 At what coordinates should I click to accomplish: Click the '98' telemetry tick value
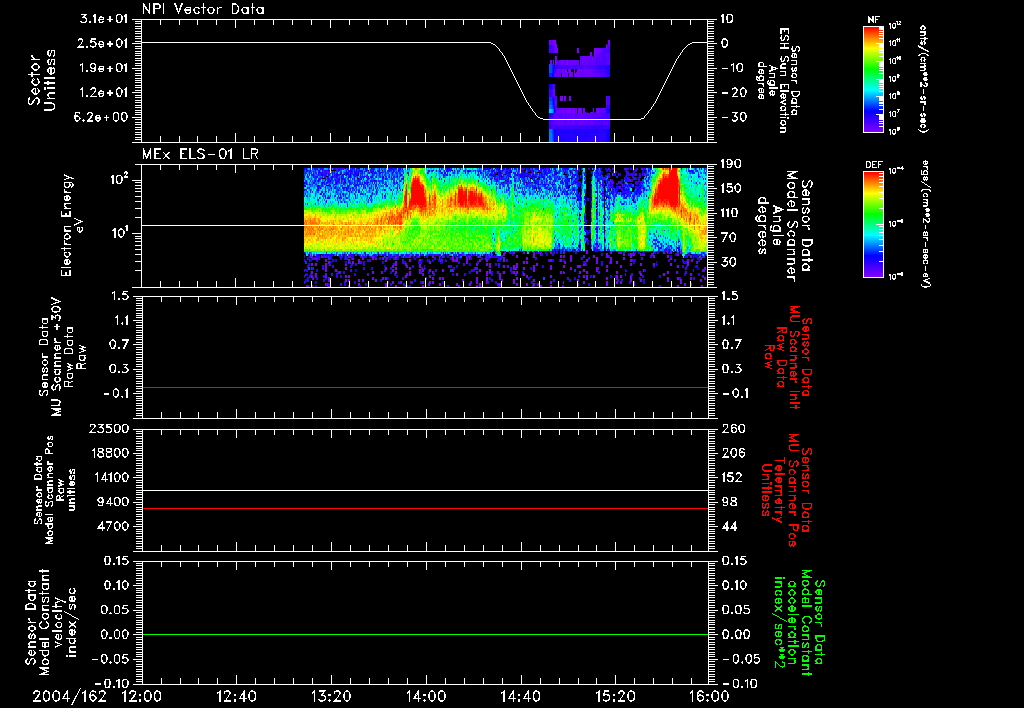[x=729, y=502]
